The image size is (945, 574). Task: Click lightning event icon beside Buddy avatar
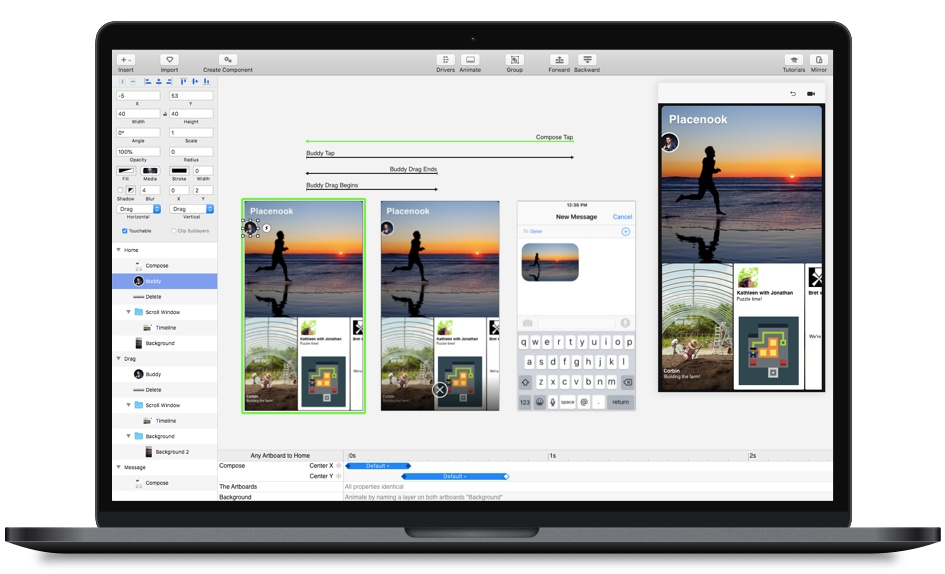tap(266, 228)
